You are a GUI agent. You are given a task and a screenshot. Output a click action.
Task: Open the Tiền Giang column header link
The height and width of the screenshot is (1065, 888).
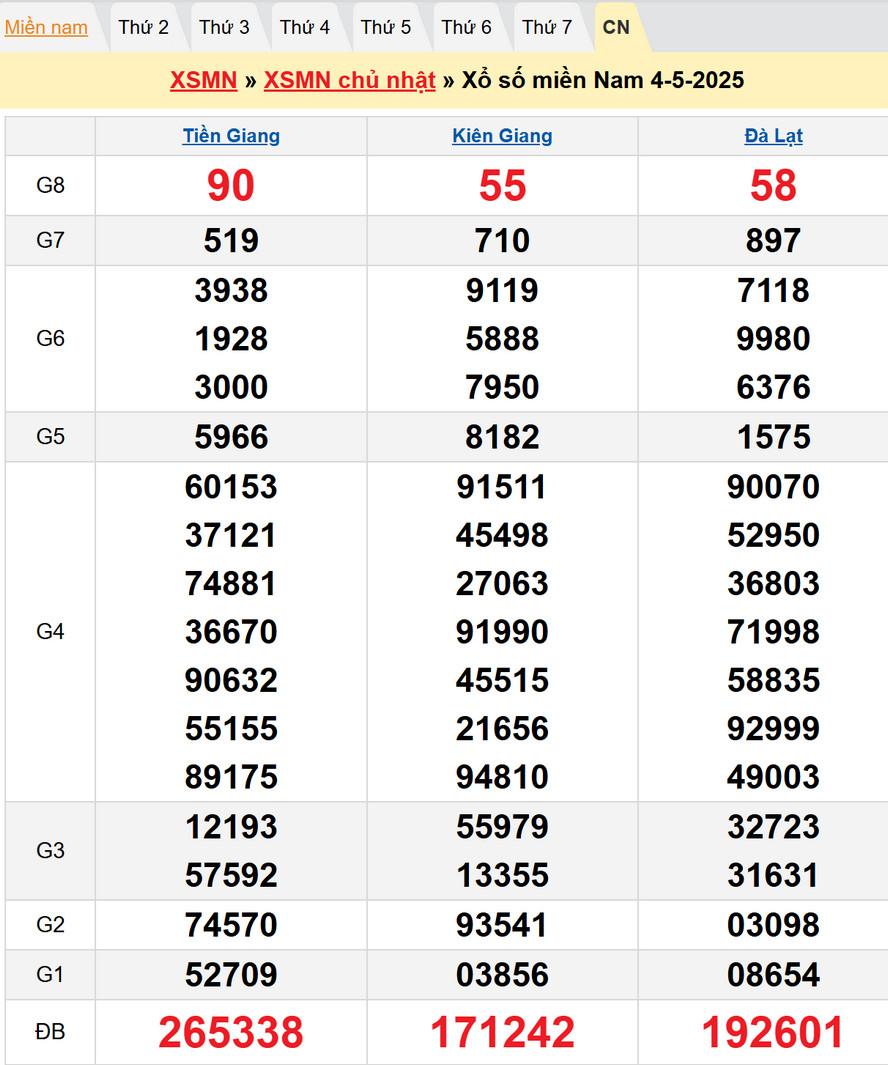pyautogui.click(x=231, y=136)
